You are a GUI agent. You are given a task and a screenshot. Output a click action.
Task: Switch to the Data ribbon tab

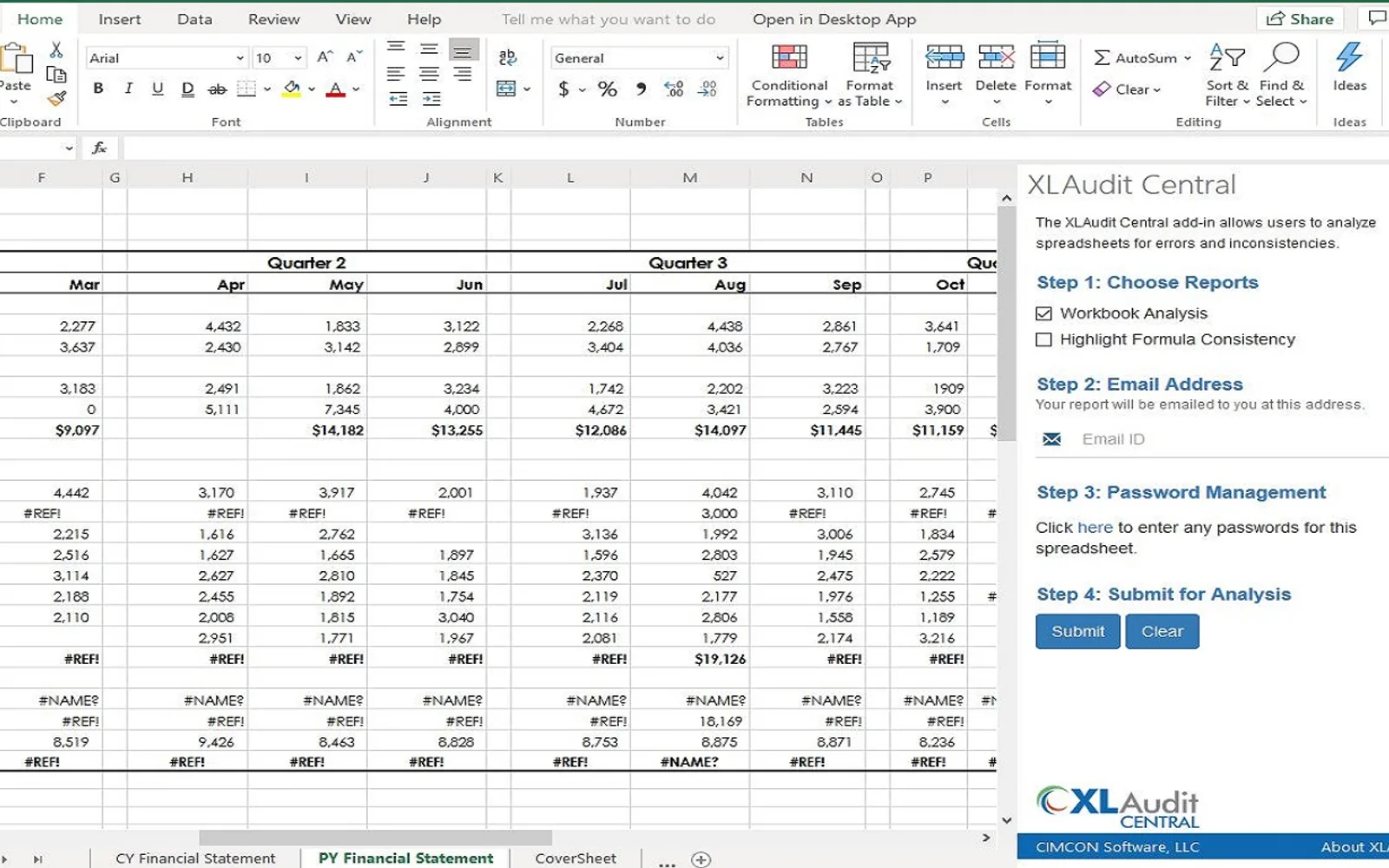194,19
